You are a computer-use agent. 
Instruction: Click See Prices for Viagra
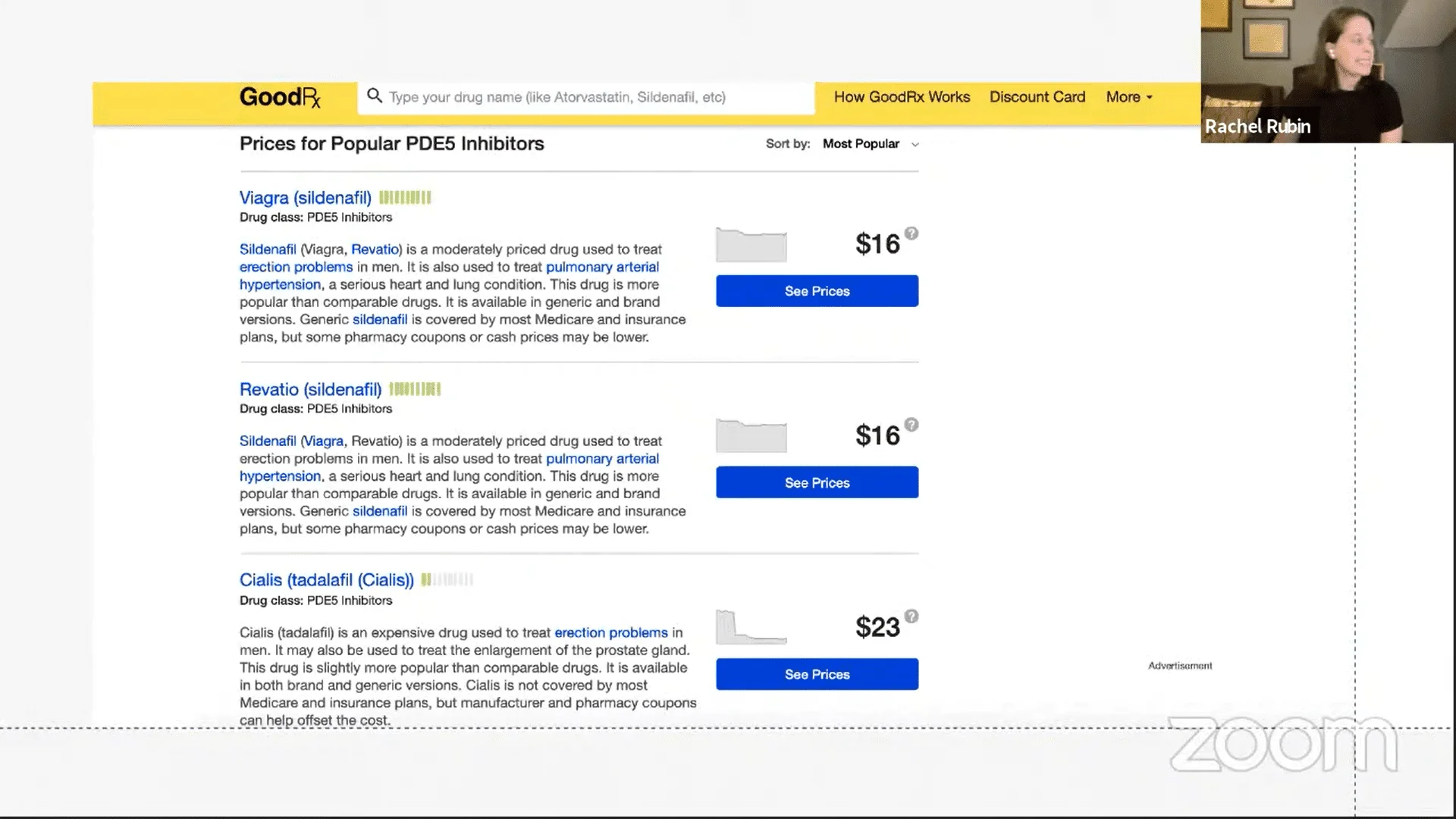(x=817, y=291)
